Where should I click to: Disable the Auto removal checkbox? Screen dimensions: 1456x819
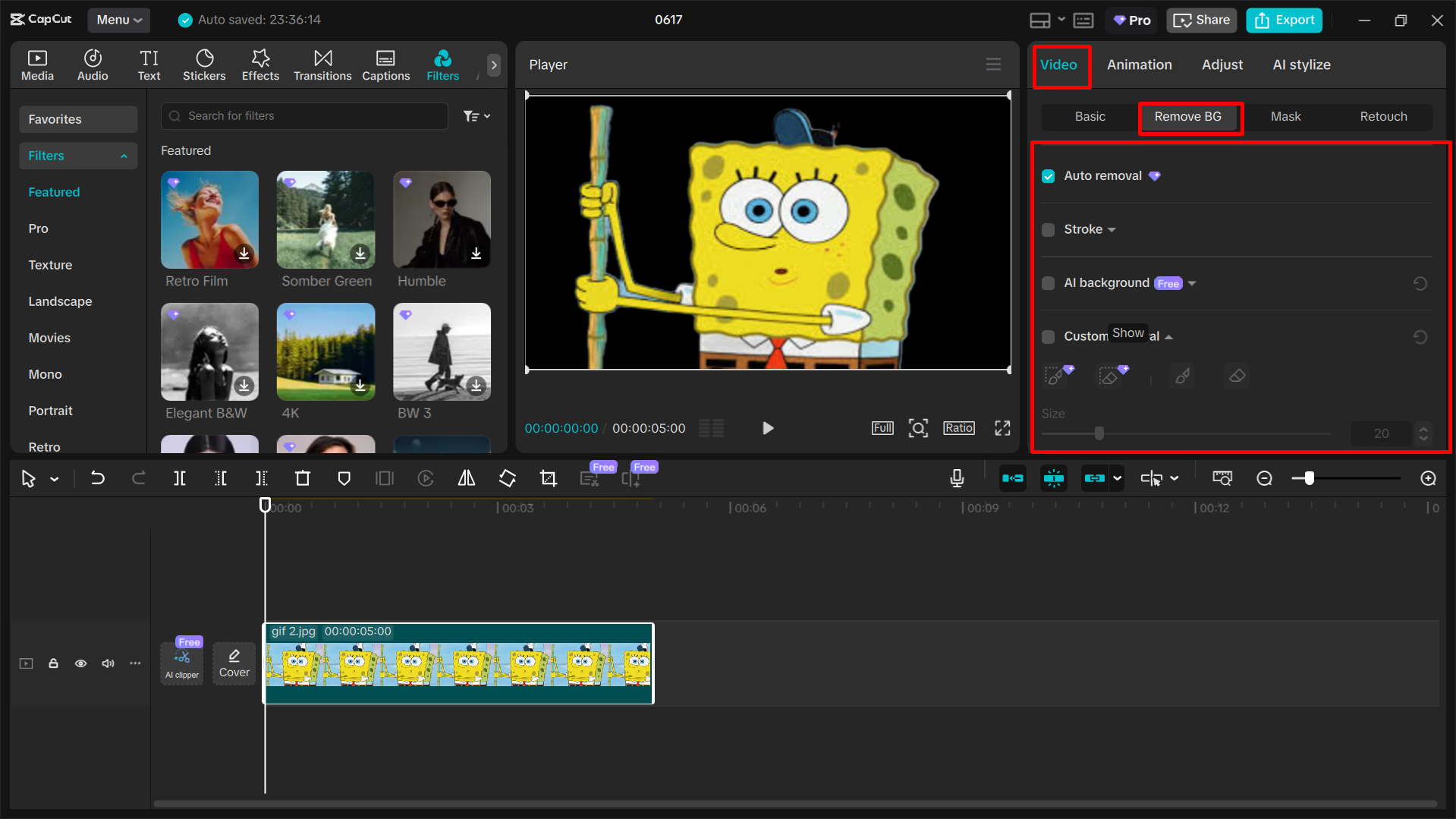1048,175
